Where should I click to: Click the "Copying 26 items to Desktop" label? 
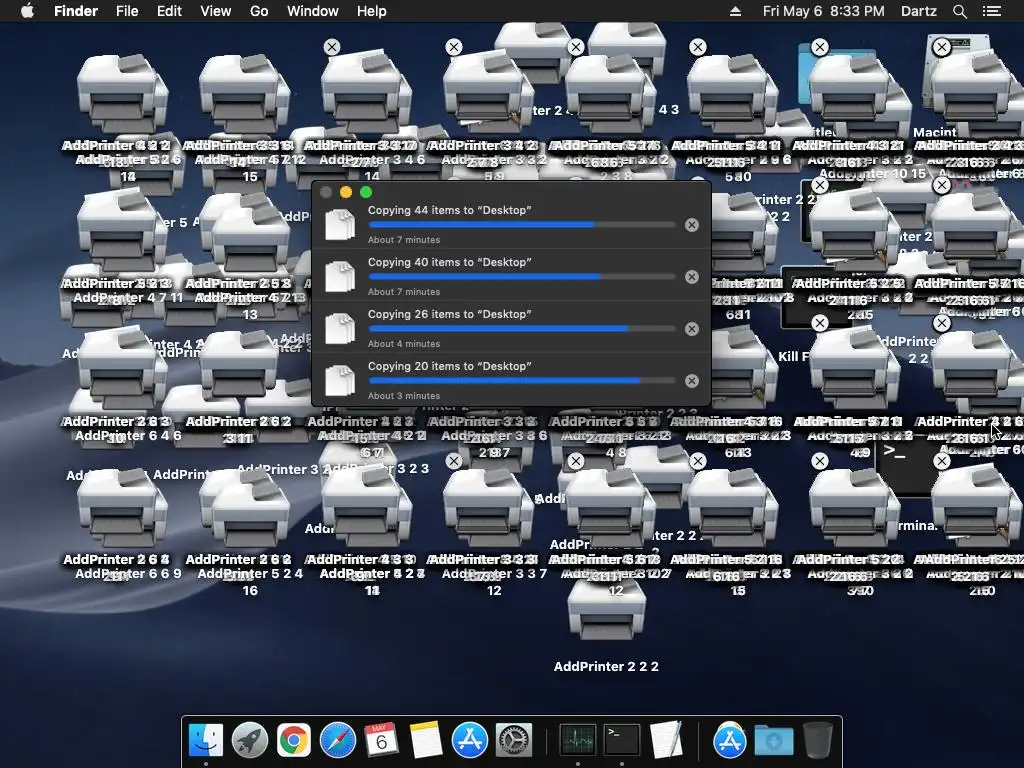click(449, 314)
